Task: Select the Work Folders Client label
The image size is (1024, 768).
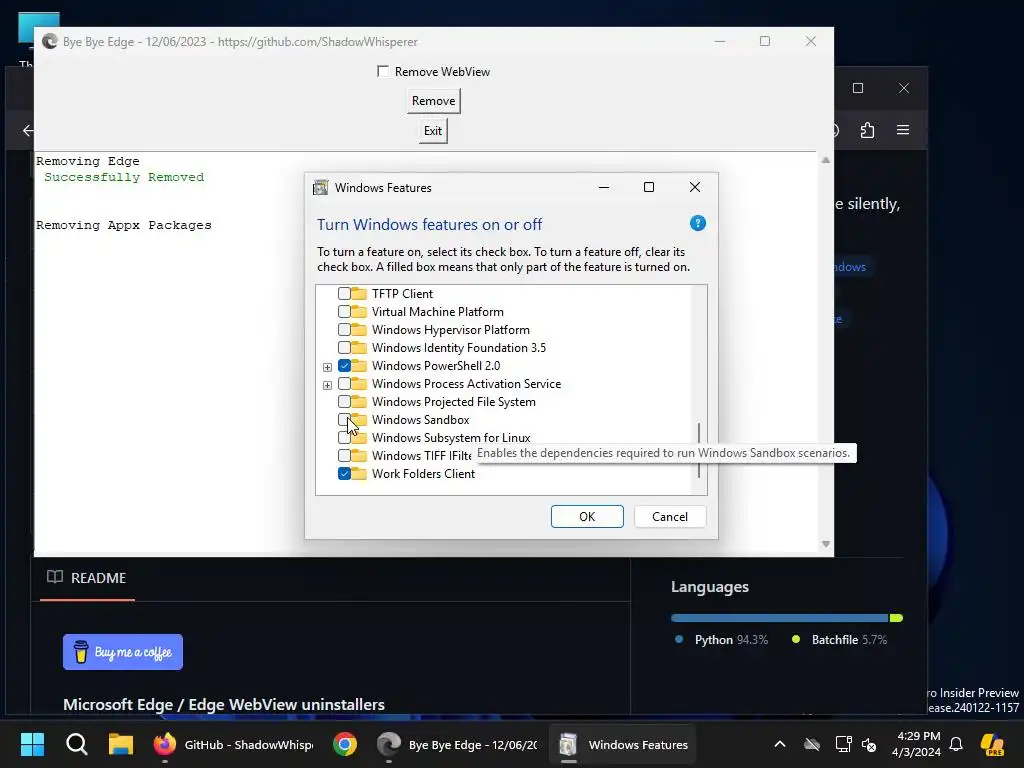Action: click(x=423, y=473)
